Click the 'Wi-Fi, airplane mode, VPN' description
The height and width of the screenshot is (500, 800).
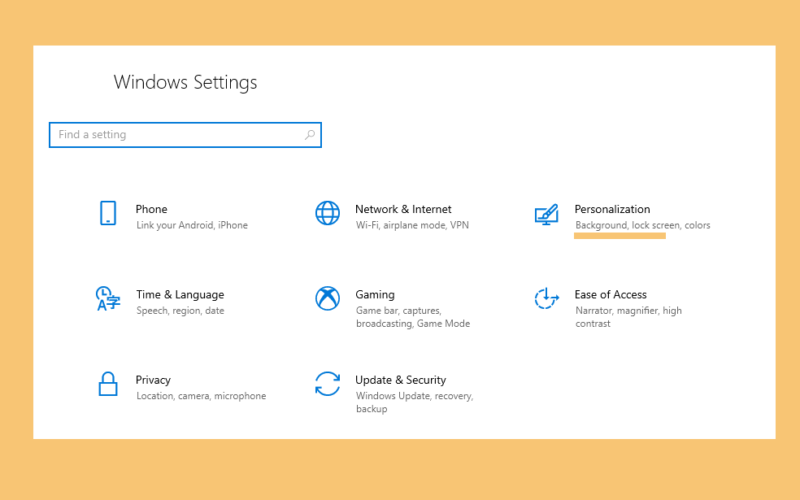click(412, 225)
